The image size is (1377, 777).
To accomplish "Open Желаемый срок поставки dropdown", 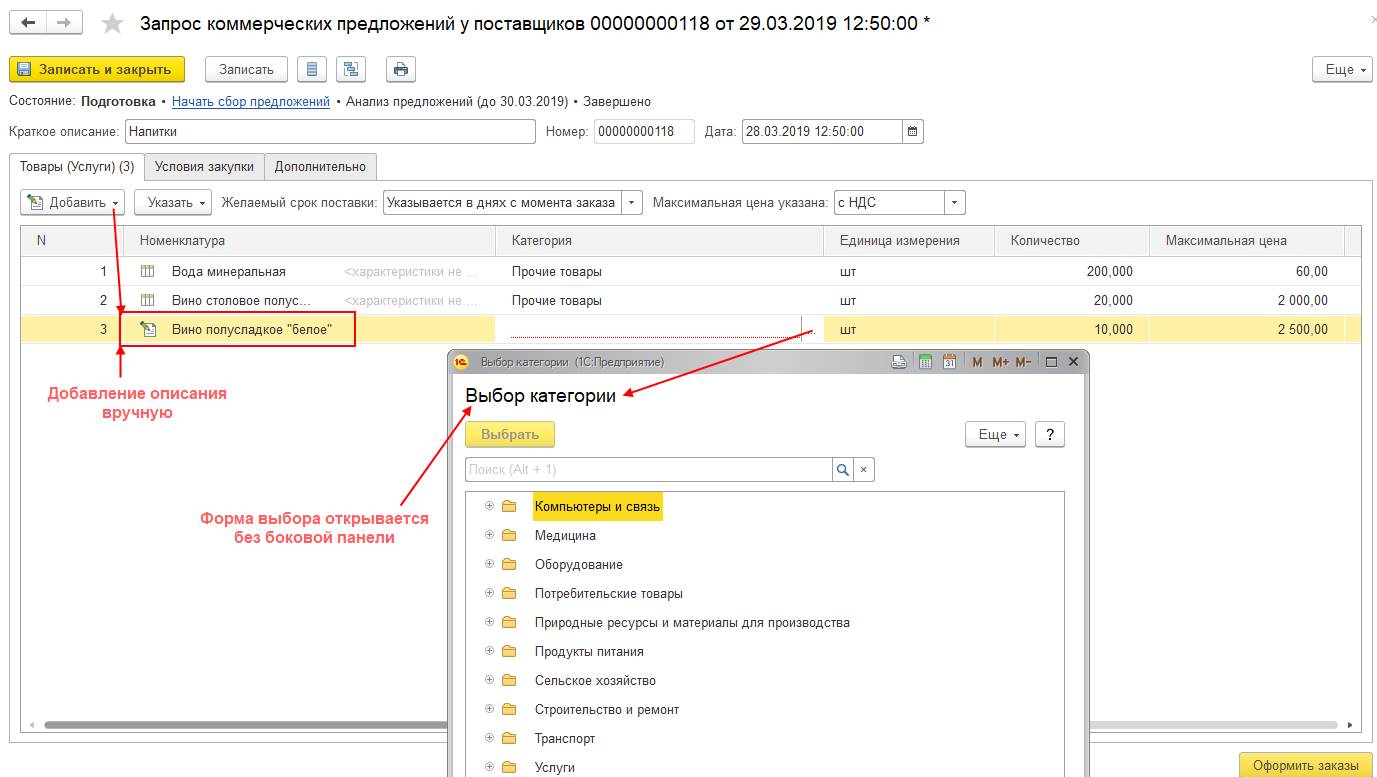I will [632, 202].
